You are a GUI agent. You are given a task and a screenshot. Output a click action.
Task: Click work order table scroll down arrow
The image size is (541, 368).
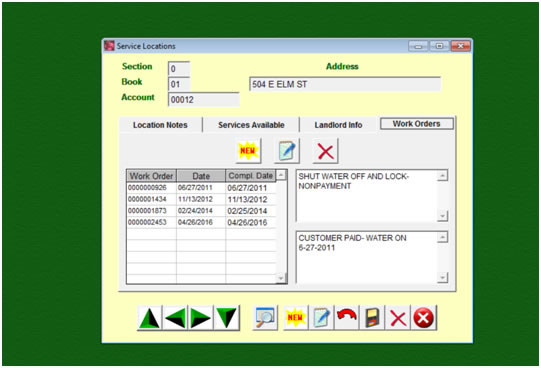(x=281, y=278)
